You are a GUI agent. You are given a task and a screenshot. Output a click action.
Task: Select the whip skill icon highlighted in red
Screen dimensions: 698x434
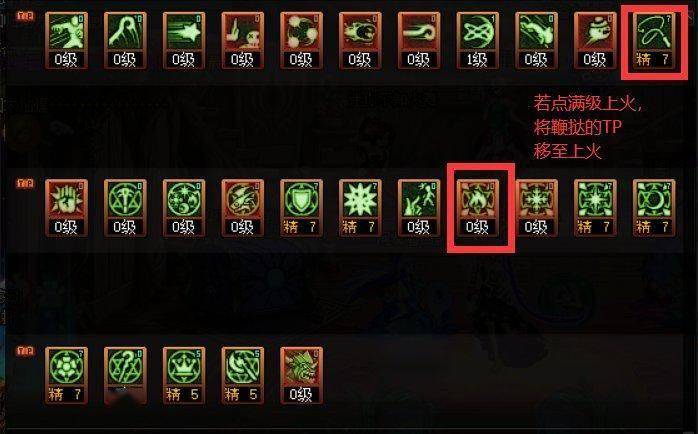coord(654,41)
